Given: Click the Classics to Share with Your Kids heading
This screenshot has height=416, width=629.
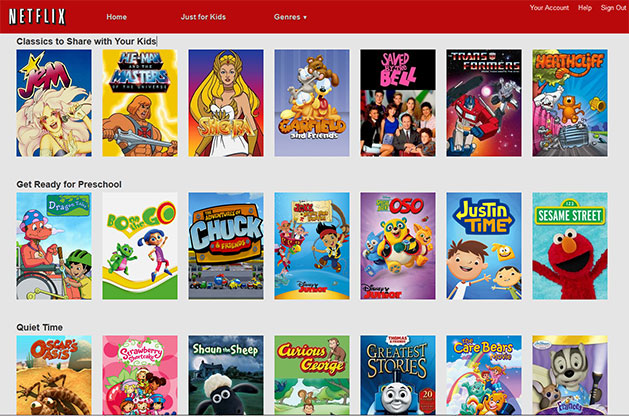Looking at the screenshot, I should point(86,41).
